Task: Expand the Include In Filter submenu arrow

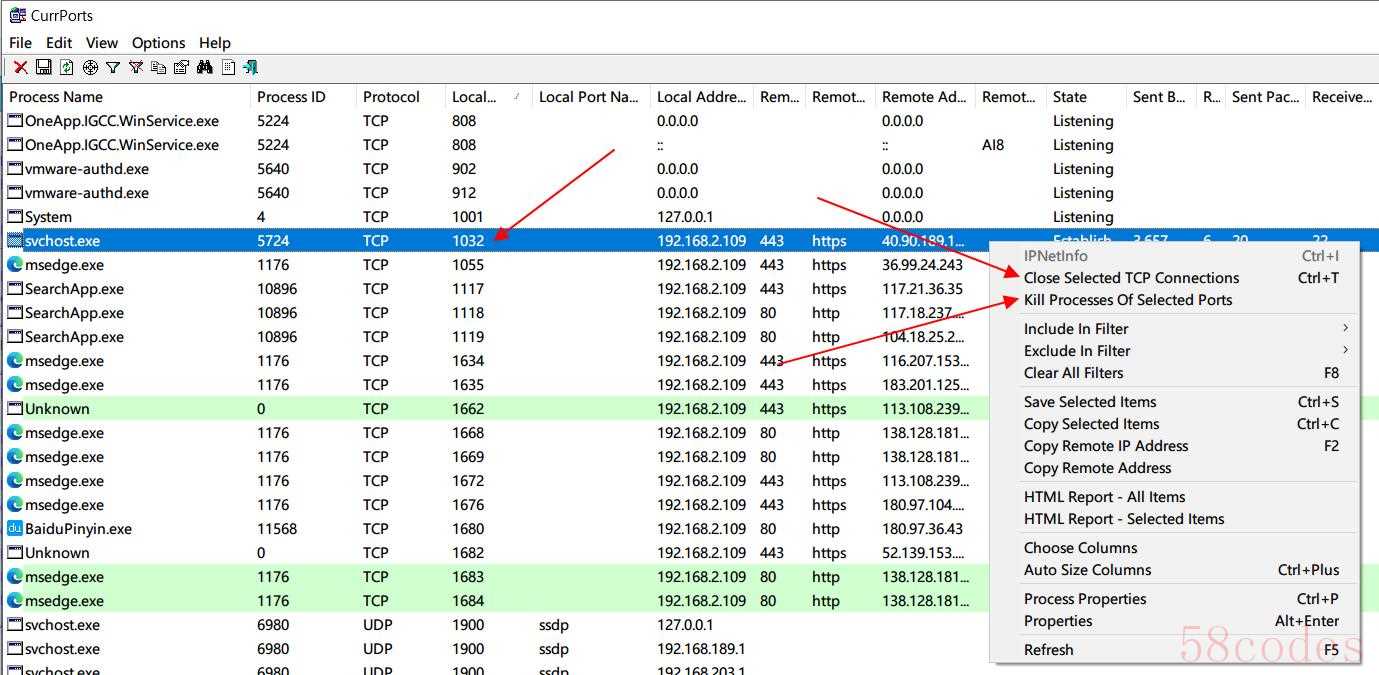Action: pyautogui.click(x=1345, y=328)
